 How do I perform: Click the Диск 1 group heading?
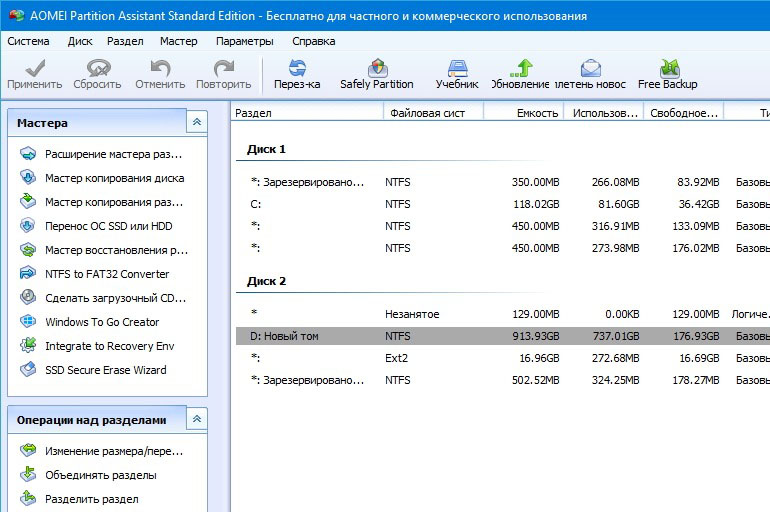[x=266, y=149]
